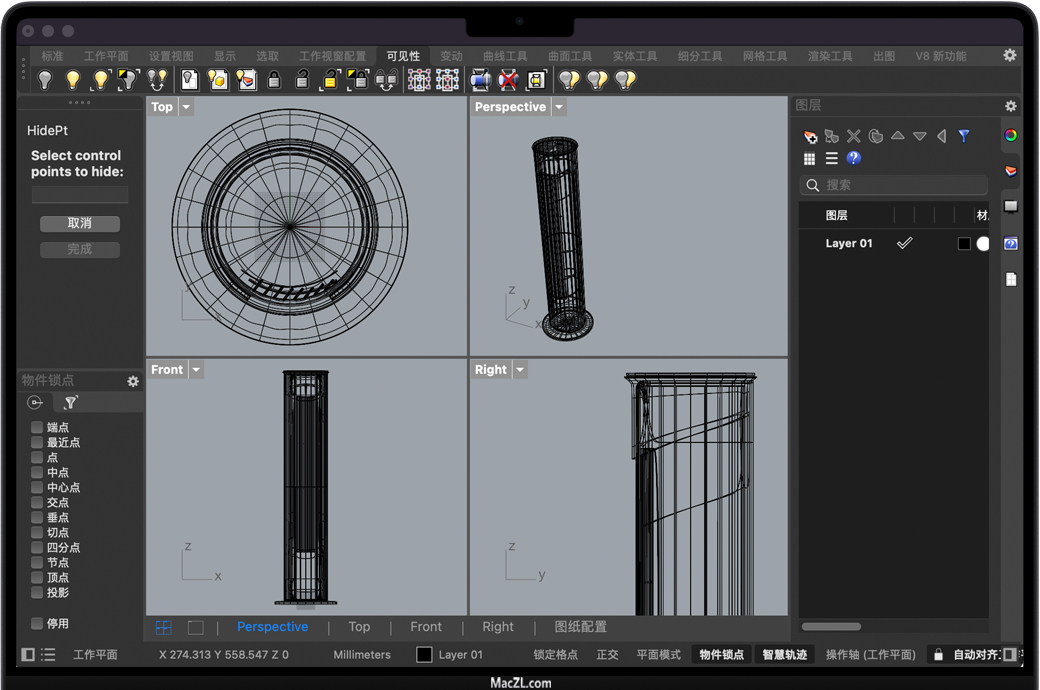Screen dimensions: 1040x690
Task: Open the Right viewport dropdown arrow
Action: [x=520, y=370]
